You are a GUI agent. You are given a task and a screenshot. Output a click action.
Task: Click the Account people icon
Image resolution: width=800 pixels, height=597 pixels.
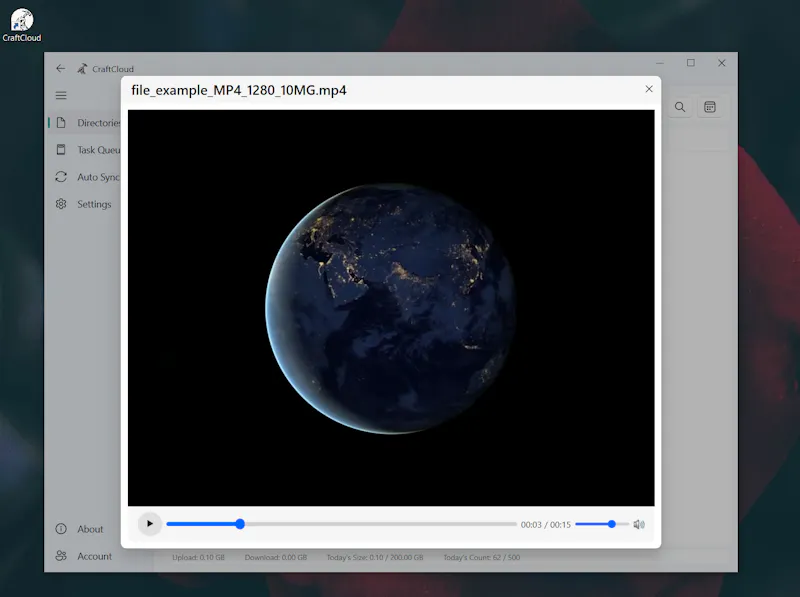pos(61,556)
